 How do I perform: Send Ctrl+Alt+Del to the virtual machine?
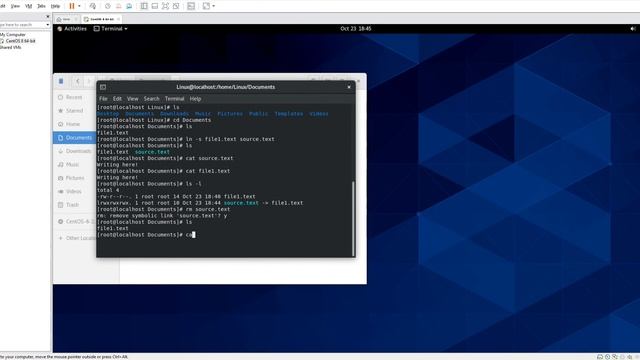point(93,6)
